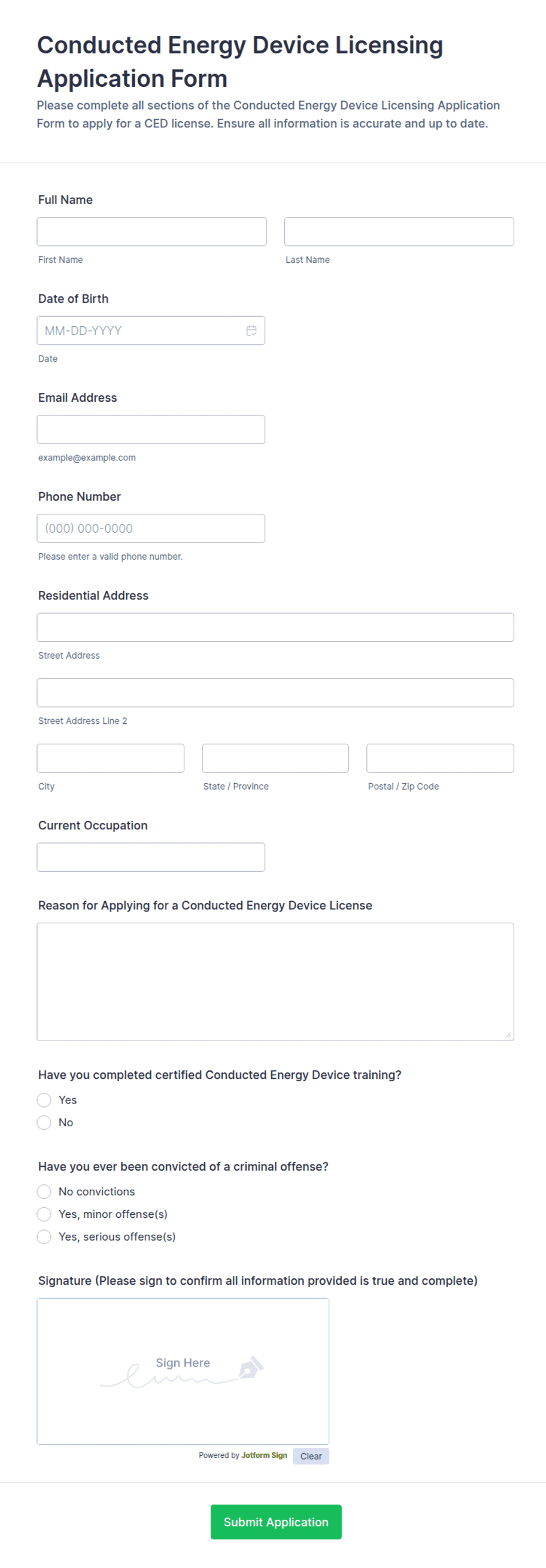The height and width of the screenshot is (1568, 546).
Task: Clear the signature pad
Action: coord(311,1456)
